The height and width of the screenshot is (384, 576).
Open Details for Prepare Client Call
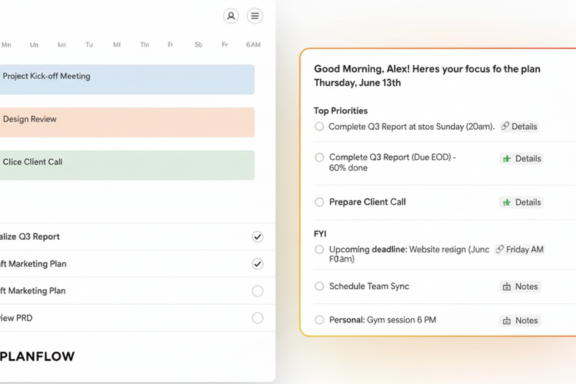521,202
